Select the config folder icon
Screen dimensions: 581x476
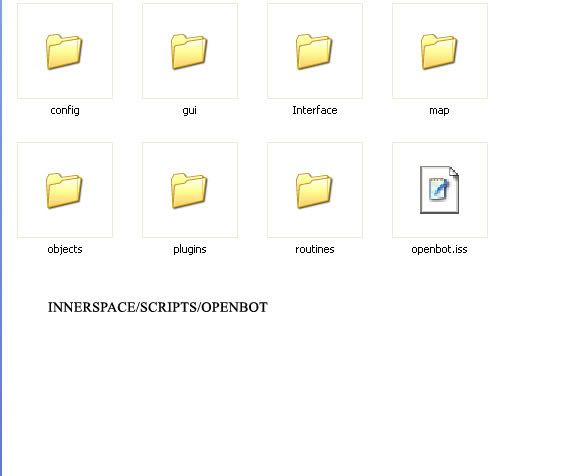64,51
